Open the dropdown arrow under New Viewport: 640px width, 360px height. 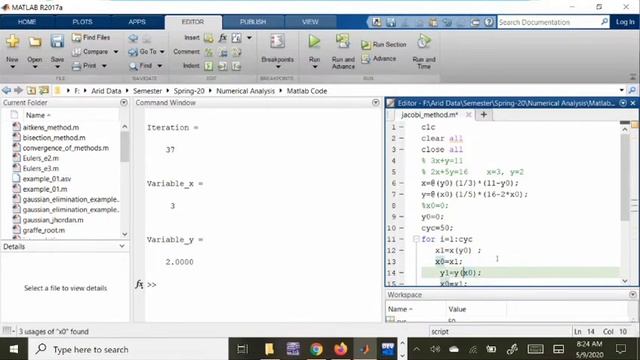(12, 67)
